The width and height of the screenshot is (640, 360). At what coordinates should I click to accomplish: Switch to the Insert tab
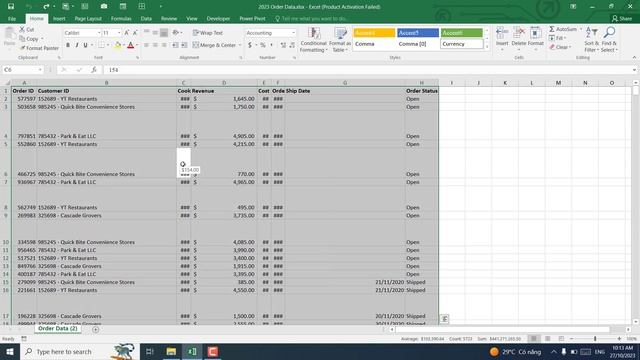[x=59, y=18]
